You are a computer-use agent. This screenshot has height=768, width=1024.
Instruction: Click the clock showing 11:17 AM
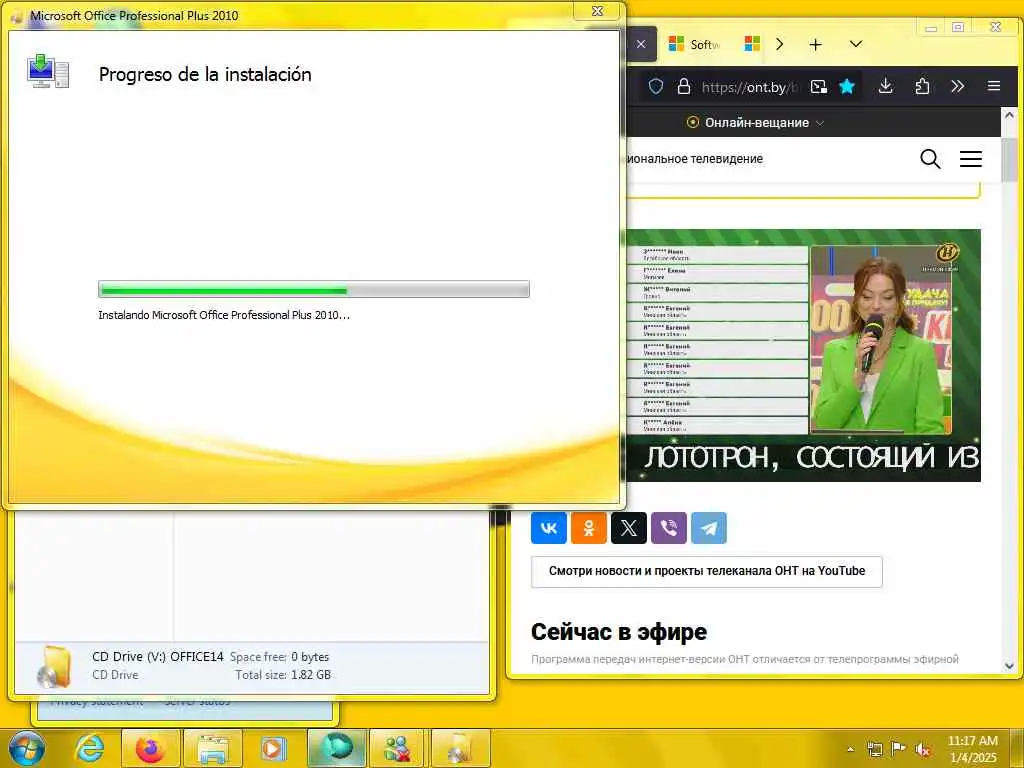[x=972, y=741]
